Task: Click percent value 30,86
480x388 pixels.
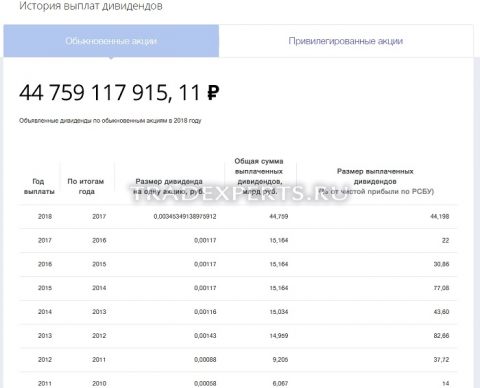Action: click(x=441, y=264)
